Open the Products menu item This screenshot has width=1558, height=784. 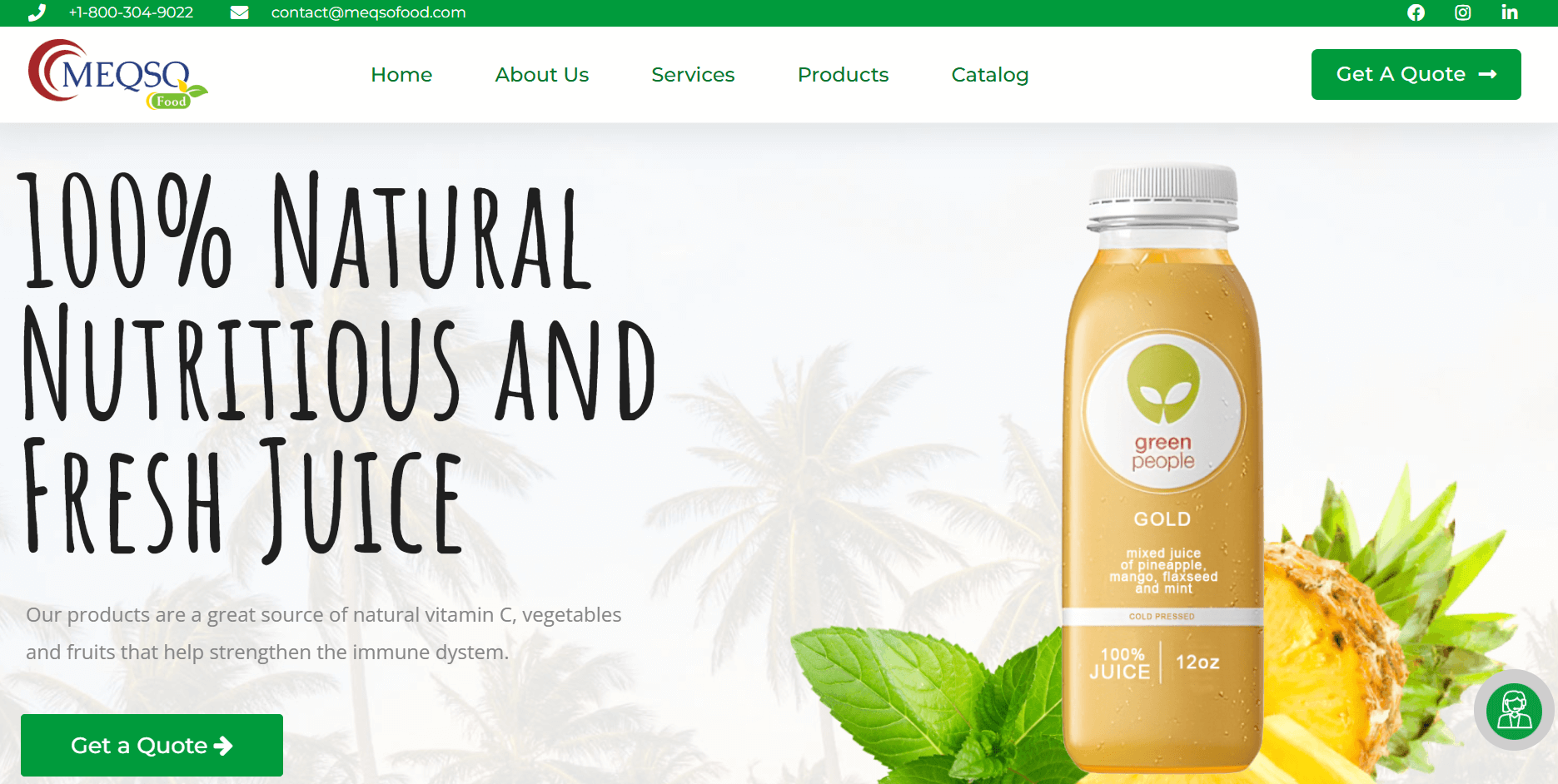point(843,75)
